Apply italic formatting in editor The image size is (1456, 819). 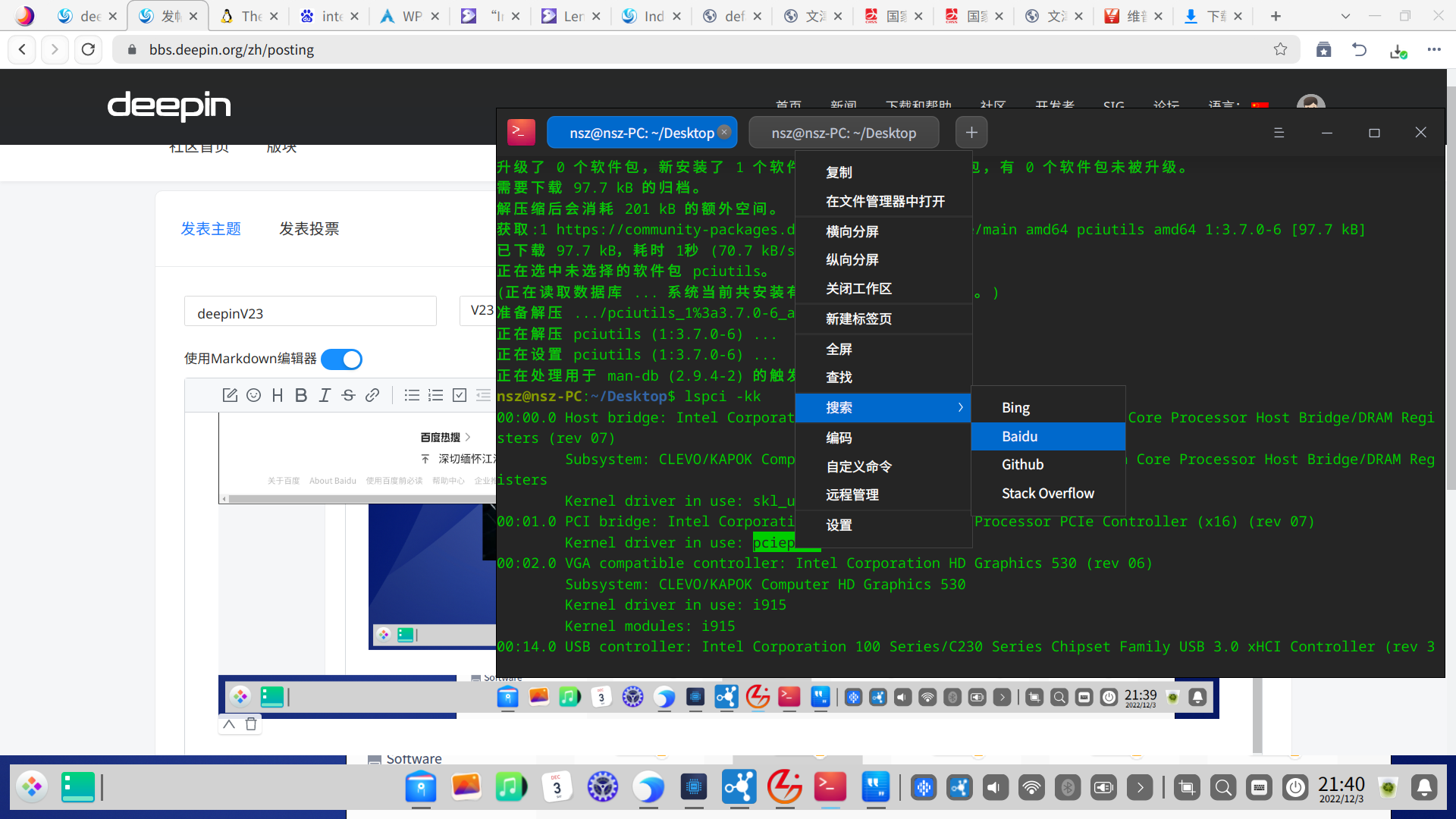coord(325,395)
